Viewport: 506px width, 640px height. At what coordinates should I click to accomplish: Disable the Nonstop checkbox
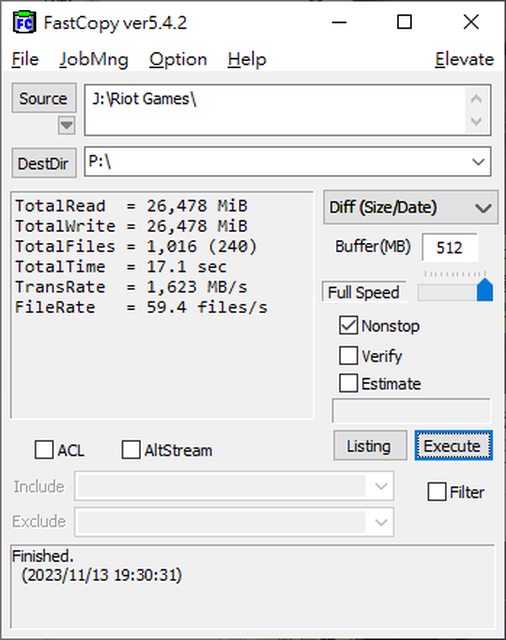point(348,325)
